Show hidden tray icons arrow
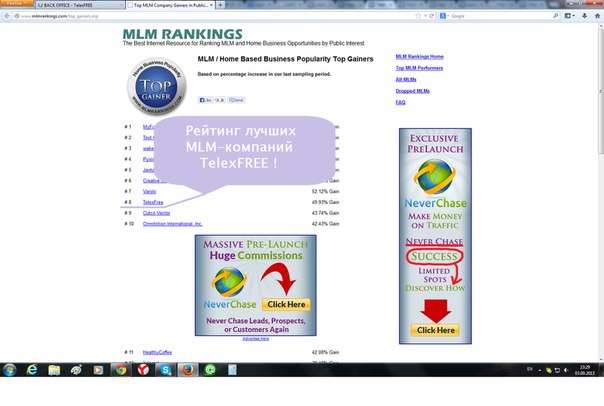The image size is (604, 406). coord(540,370)
